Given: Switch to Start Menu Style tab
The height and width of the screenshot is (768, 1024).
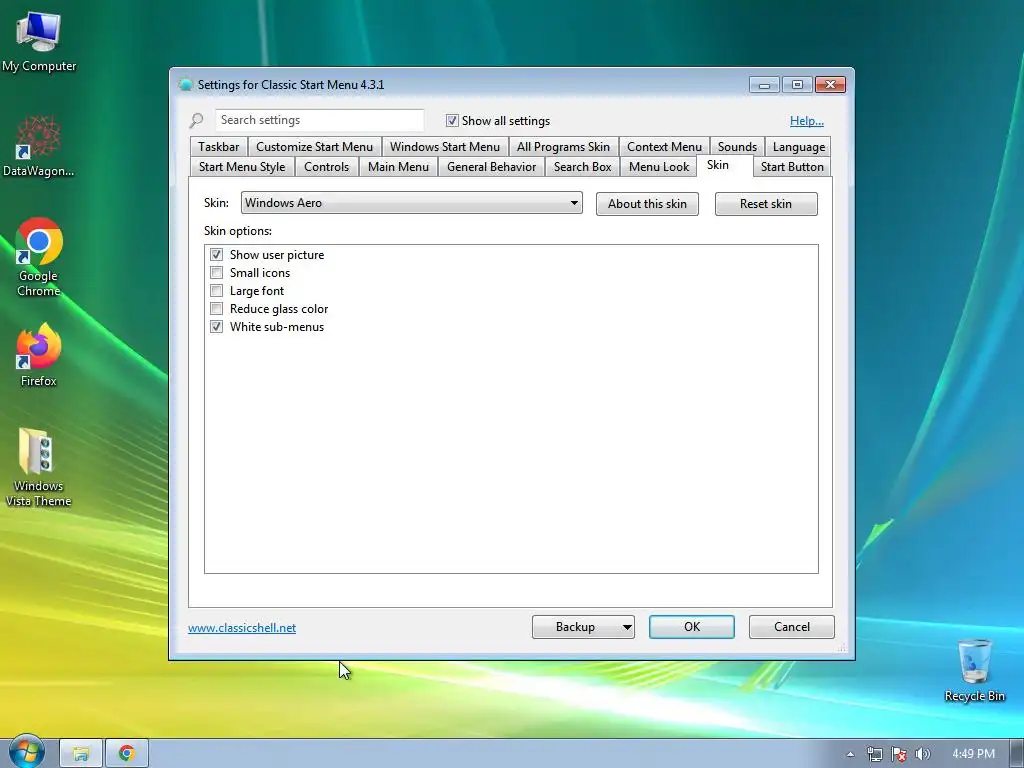Looking at the screenshot, I should (242, 167).
